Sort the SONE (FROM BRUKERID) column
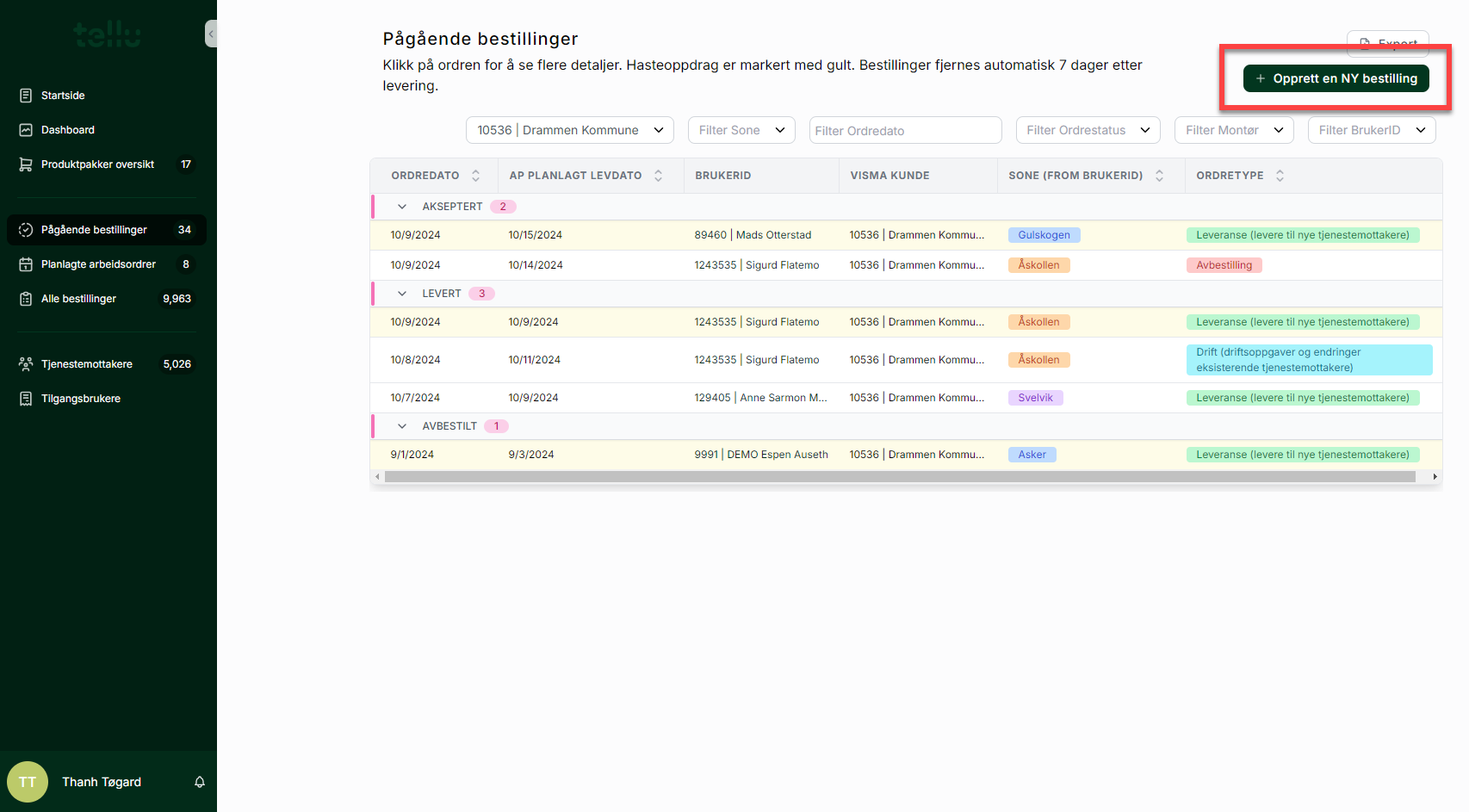Image resolution: width=1469 pixels, height=812 pixels. (1159, 176)
